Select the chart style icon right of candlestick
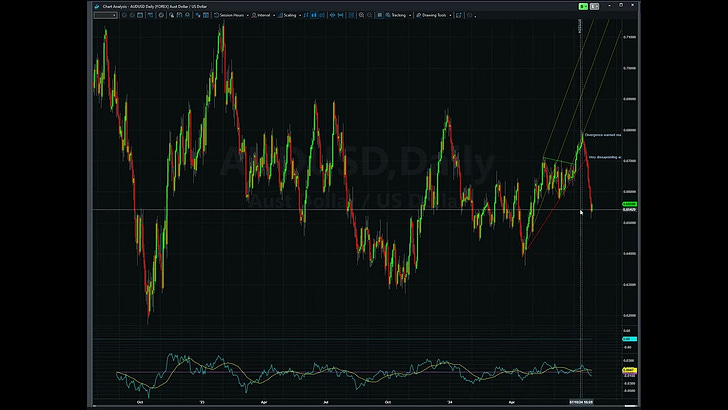Image resolution: width=728 pixels, height=410 pixels. pyautogui.click(x=322, y=15)
